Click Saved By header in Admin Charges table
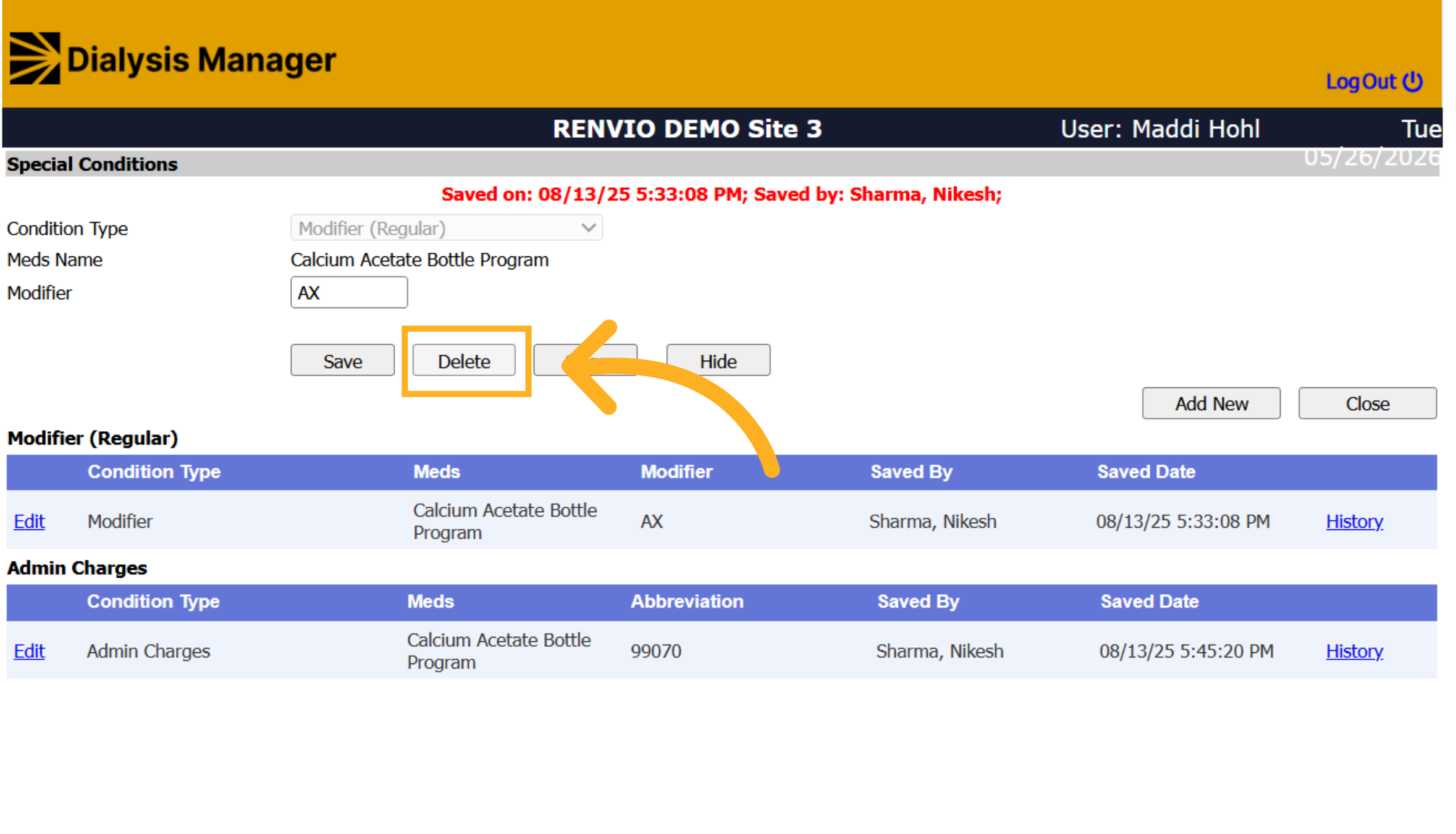 pyautogui.click(x=918, y=602)
